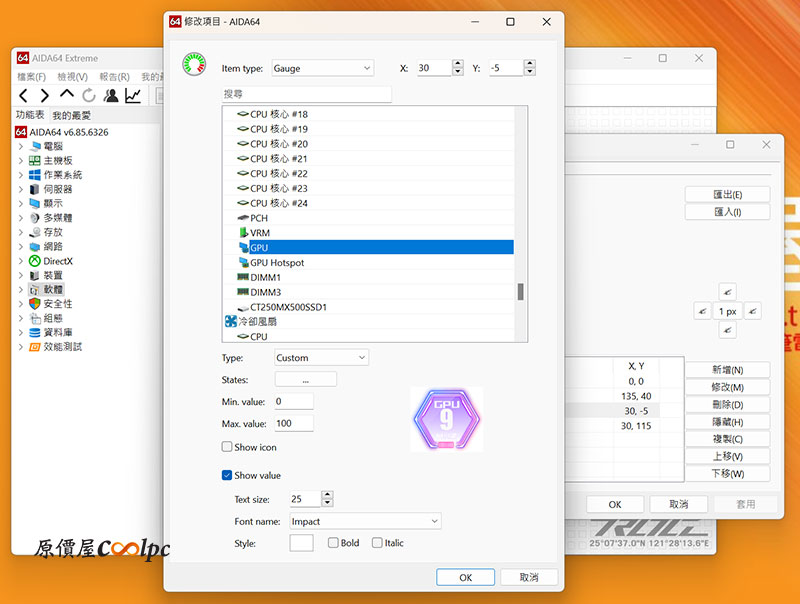This screenshot has width=800, height=604.
Task: Click the Back arrow in AIDA64 toolbar
Action: (x=23, y=95)
